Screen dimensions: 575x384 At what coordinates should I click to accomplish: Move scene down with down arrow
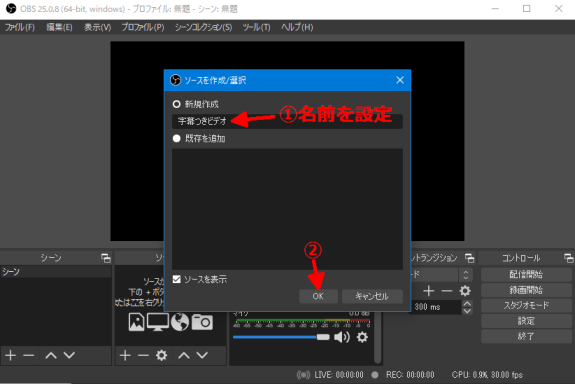(69, 355)
